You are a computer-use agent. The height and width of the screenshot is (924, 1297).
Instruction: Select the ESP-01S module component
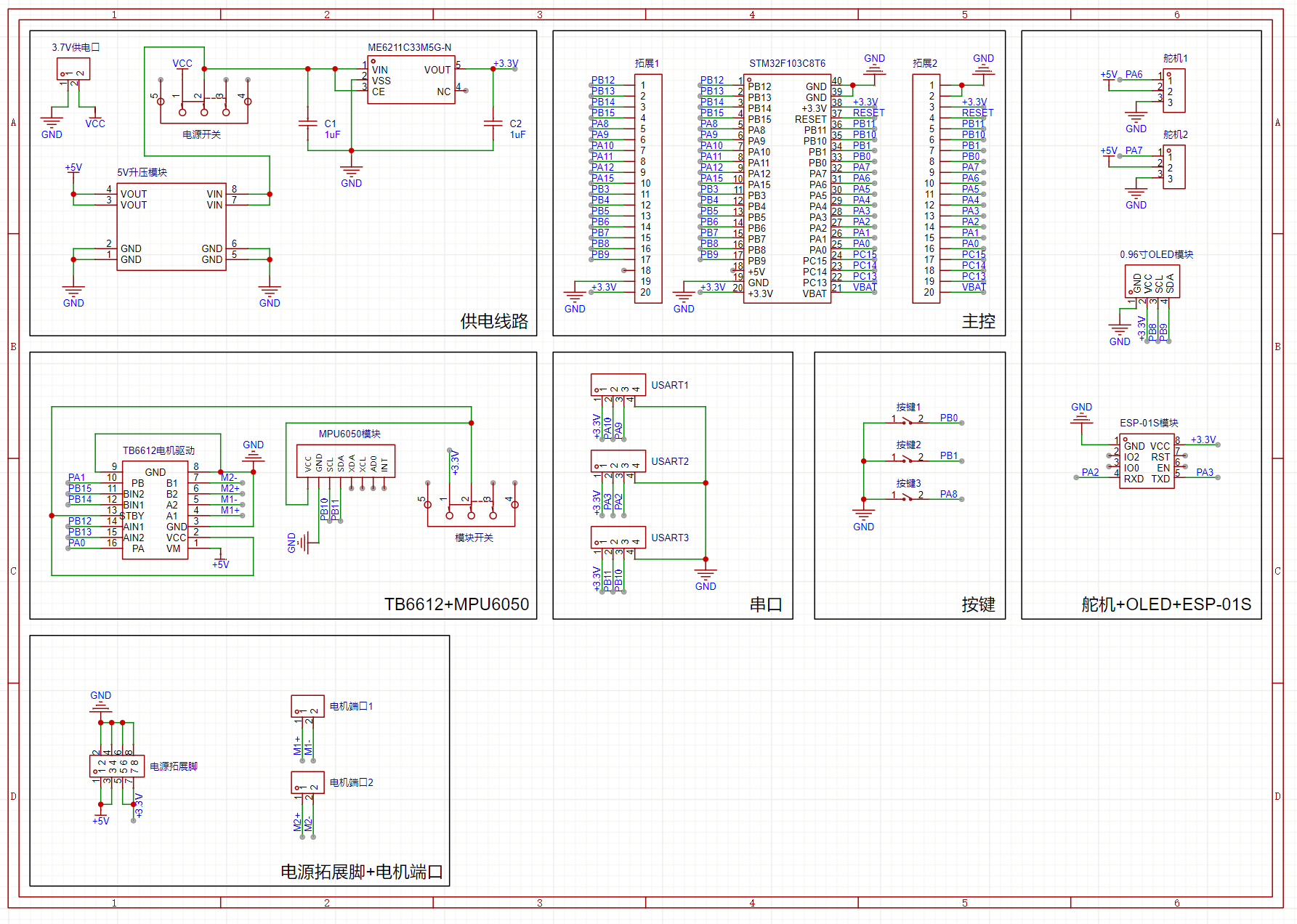click(x=1147, y=461)
